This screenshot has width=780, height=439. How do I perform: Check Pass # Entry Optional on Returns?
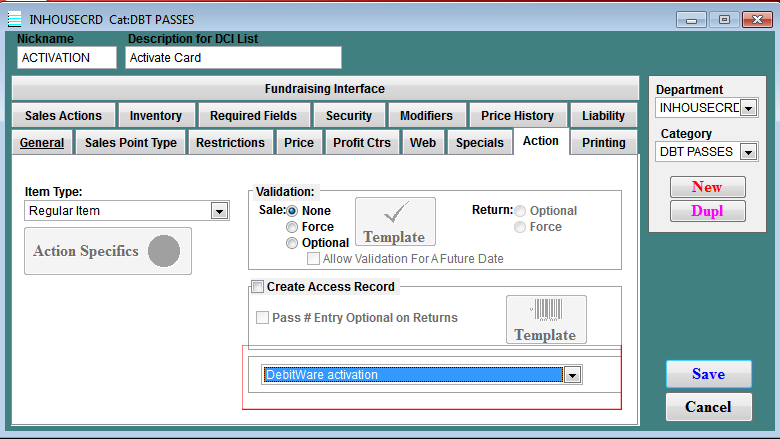(x=262, y=317)
